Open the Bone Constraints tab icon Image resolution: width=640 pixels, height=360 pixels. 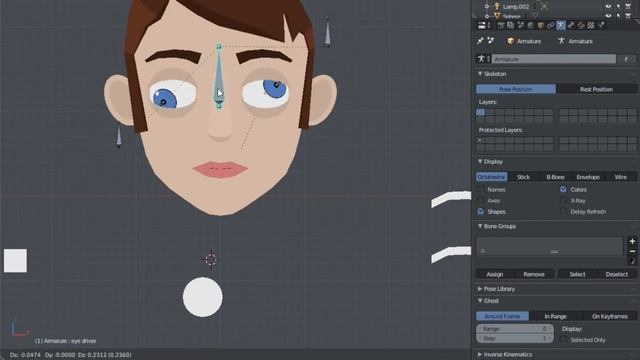click(x=581, y=25)
